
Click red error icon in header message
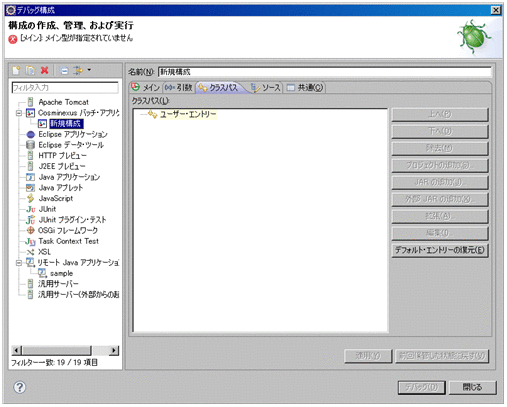click(13, 39)
